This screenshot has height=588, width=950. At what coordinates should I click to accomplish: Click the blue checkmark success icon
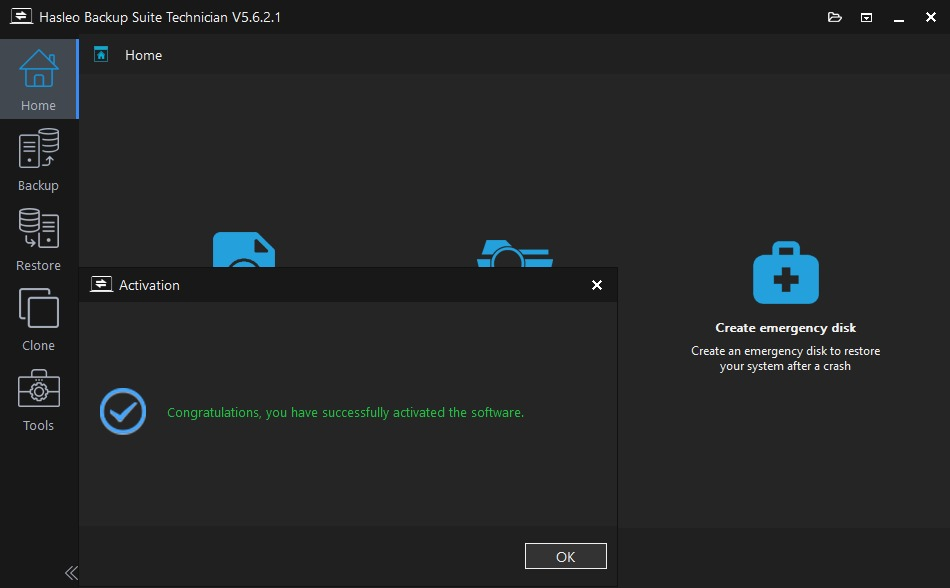pyautogui.click(x=123, y=412)
